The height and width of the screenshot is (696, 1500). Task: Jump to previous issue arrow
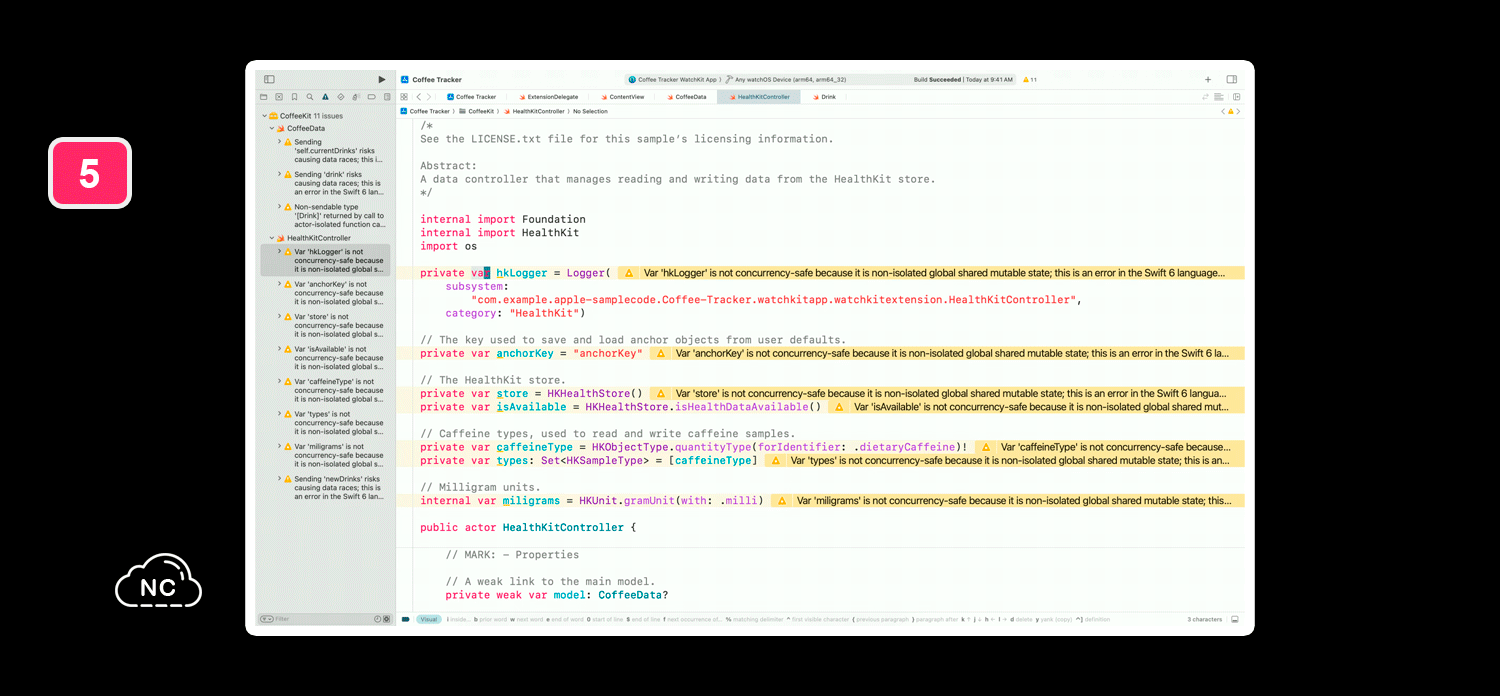1222,111
